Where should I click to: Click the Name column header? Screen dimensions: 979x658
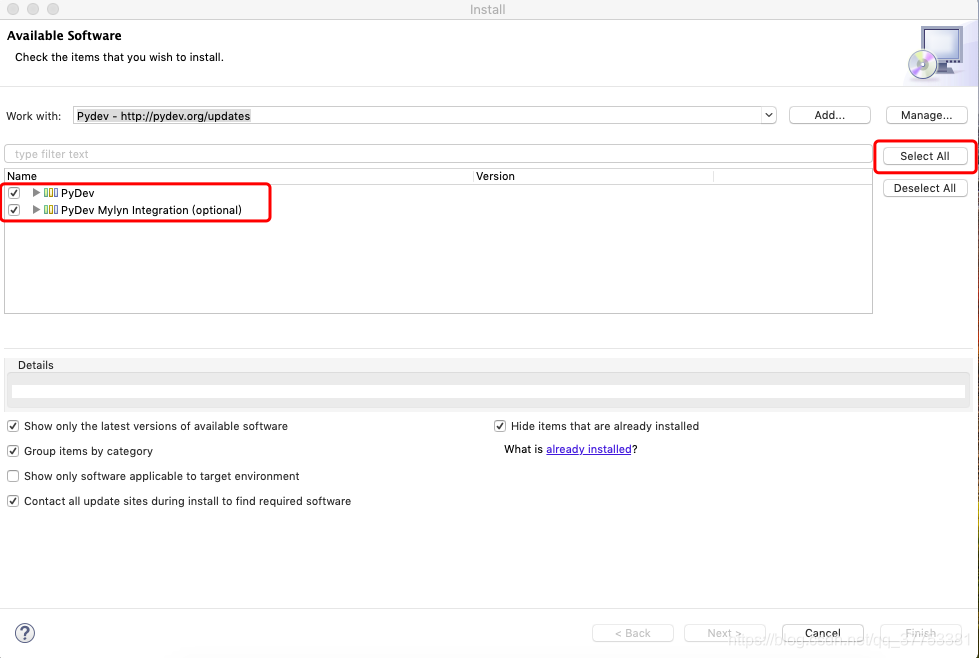239,177
